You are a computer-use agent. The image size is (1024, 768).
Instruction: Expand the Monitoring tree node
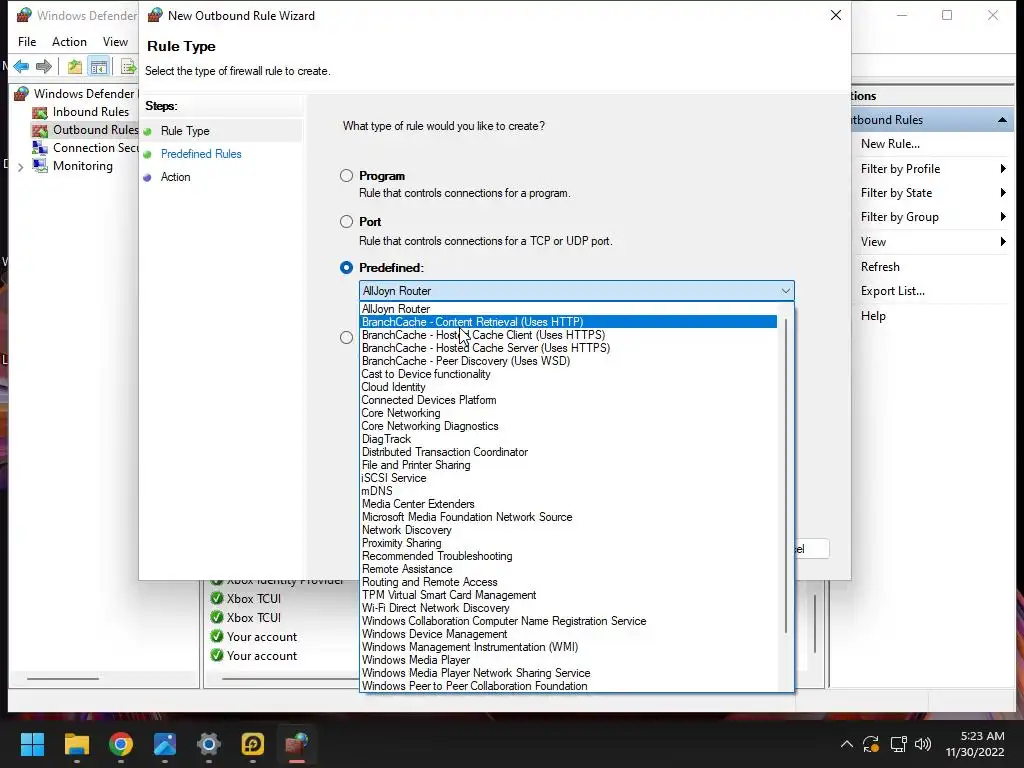pyautogui.click(x=21, y=167)
